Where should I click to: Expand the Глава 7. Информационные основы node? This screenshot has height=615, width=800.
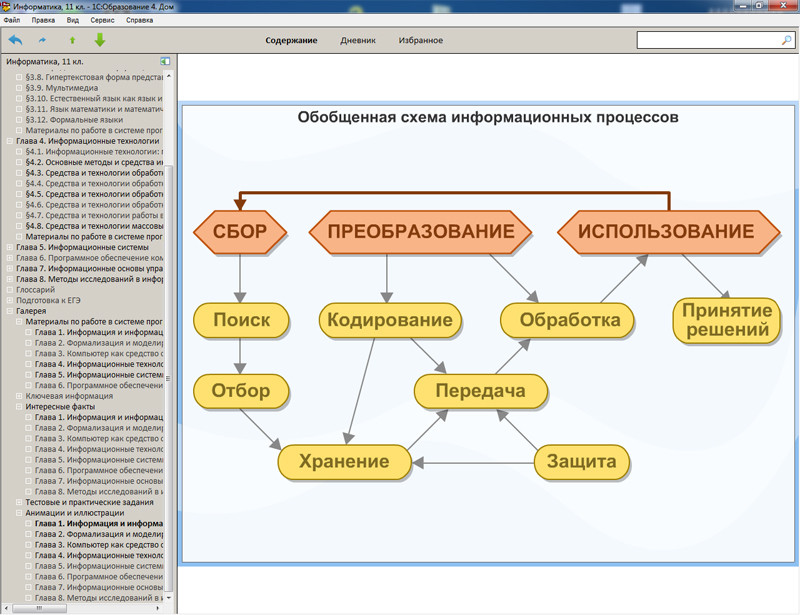pos(9,269)
